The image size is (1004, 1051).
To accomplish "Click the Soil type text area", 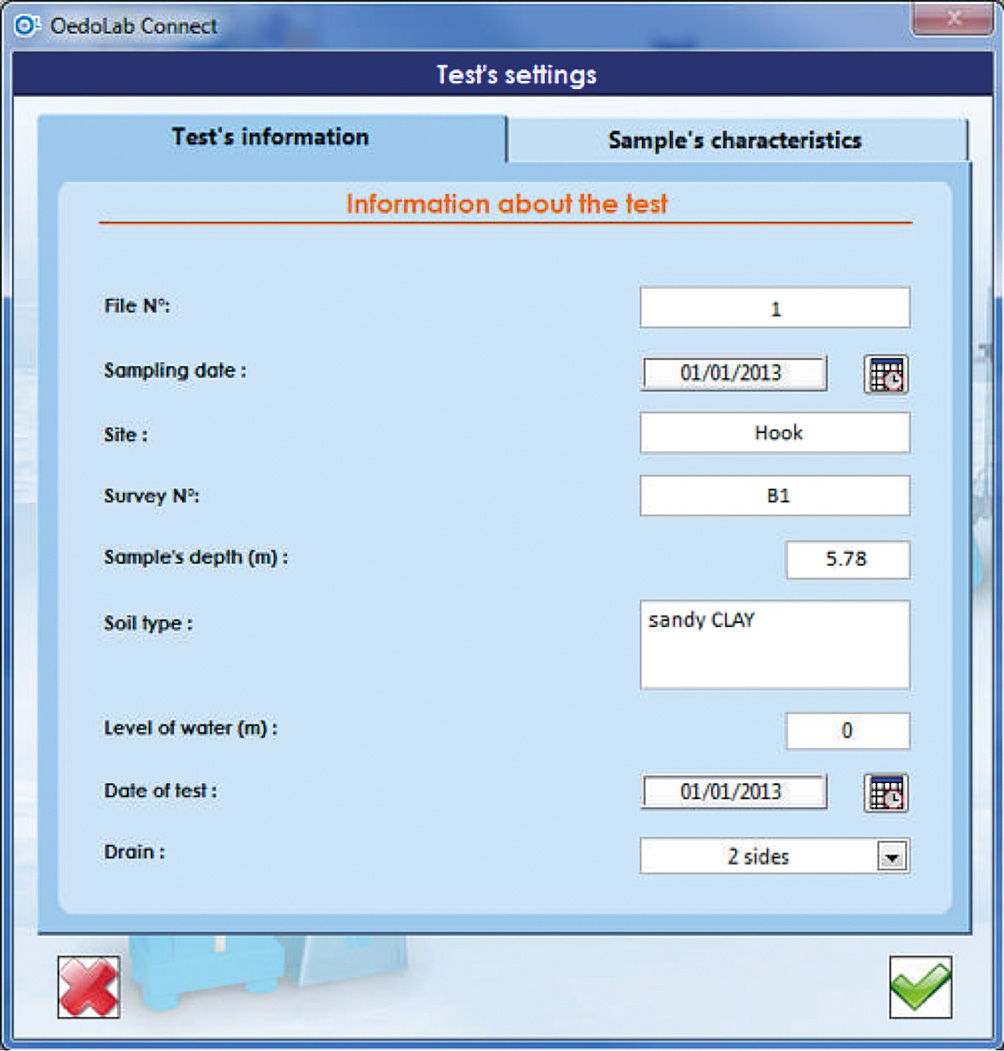I will point(775,645).
